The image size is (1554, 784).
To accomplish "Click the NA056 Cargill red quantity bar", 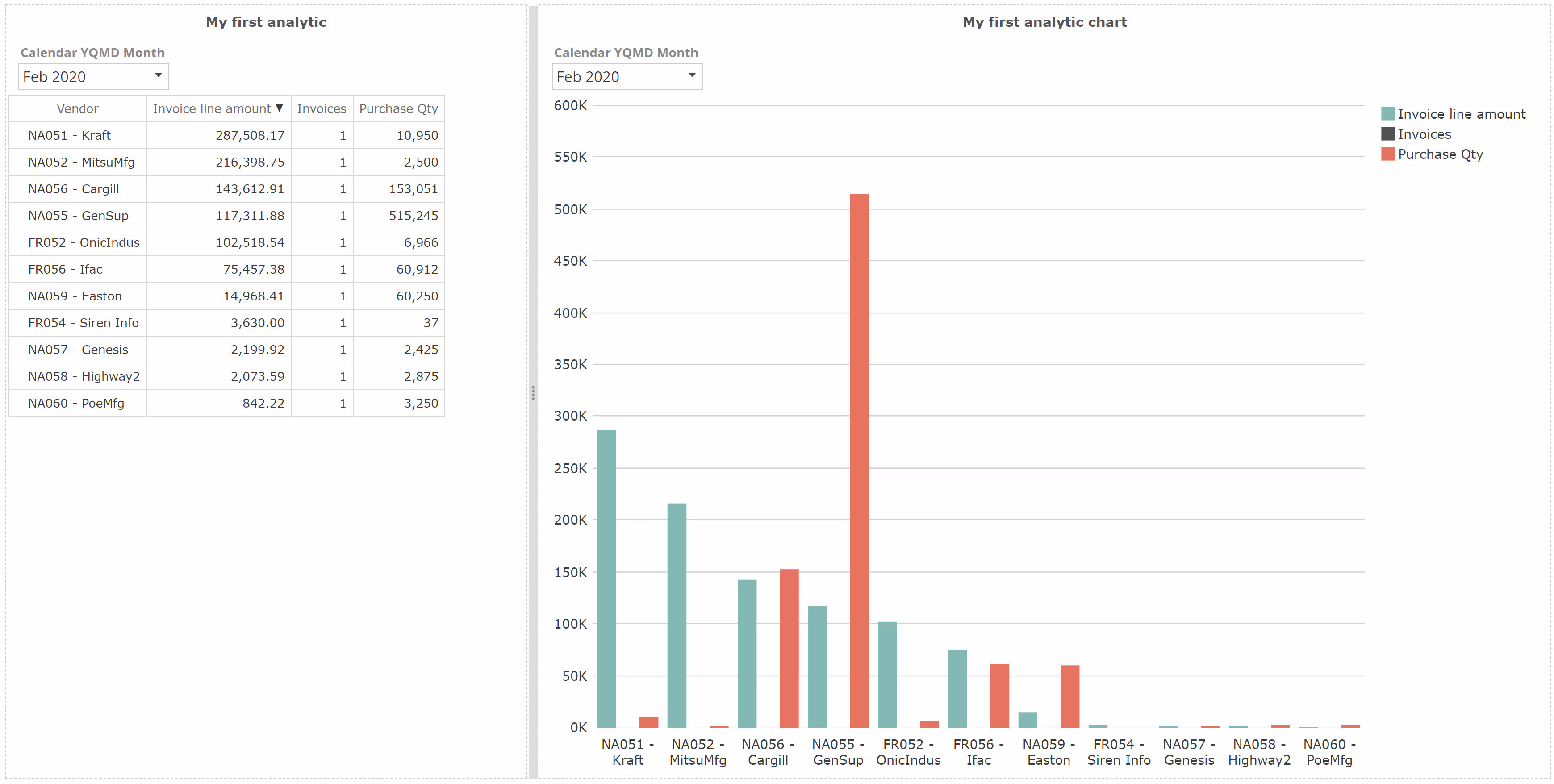I will (x=789, y=648).
